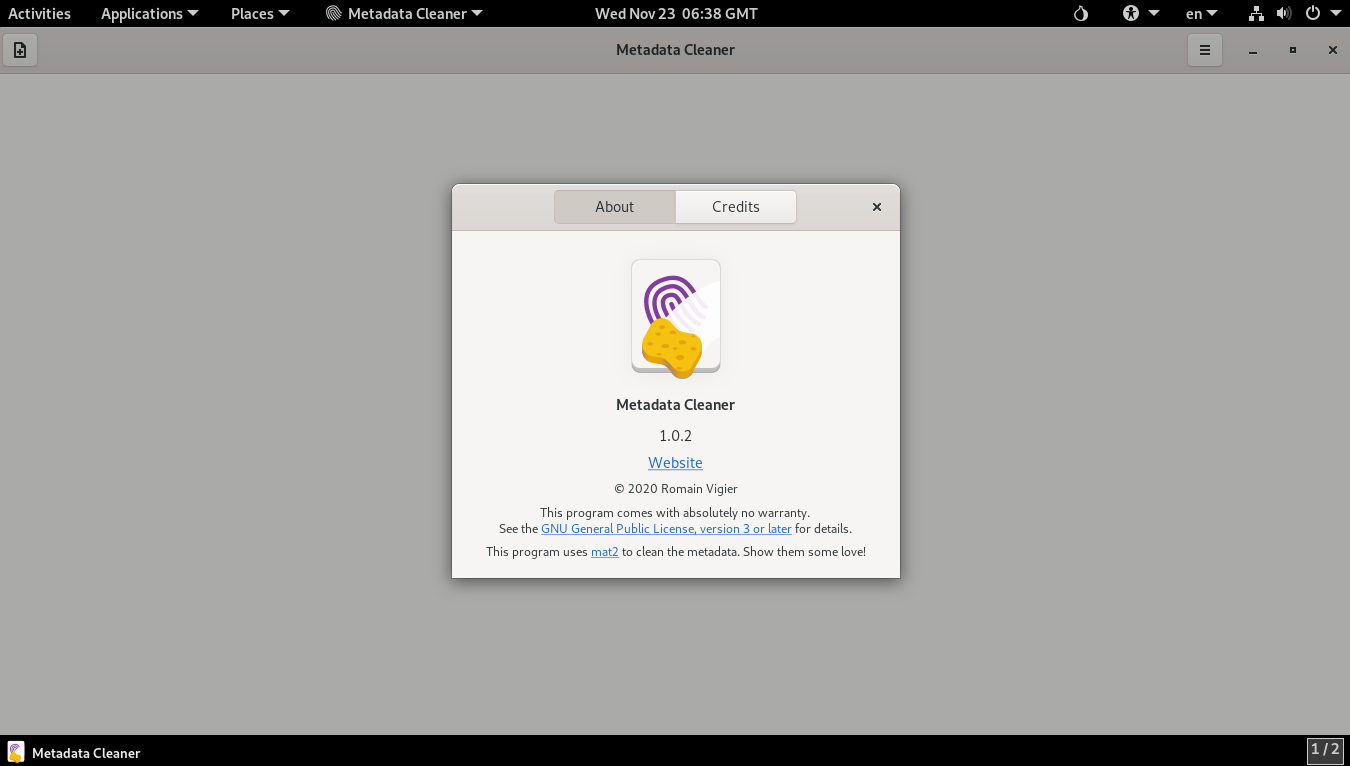Screen dimensions: 1350x766
Task: Open the hamburger menu in the header bar
Action: pyautogui.click(x=1204, y=49)
